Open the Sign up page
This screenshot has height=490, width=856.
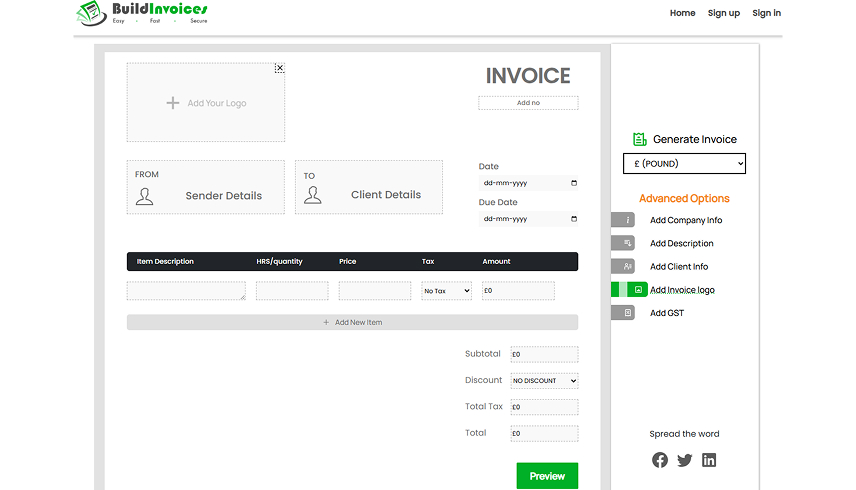tap(723, 13)
